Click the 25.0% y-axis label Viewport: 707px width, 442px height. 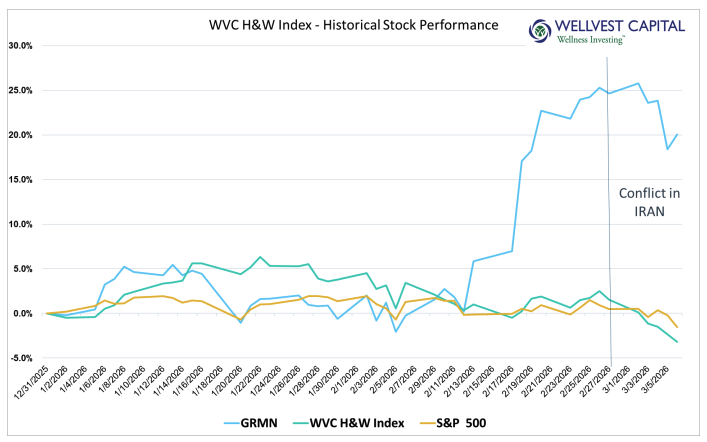pos(22,91)
